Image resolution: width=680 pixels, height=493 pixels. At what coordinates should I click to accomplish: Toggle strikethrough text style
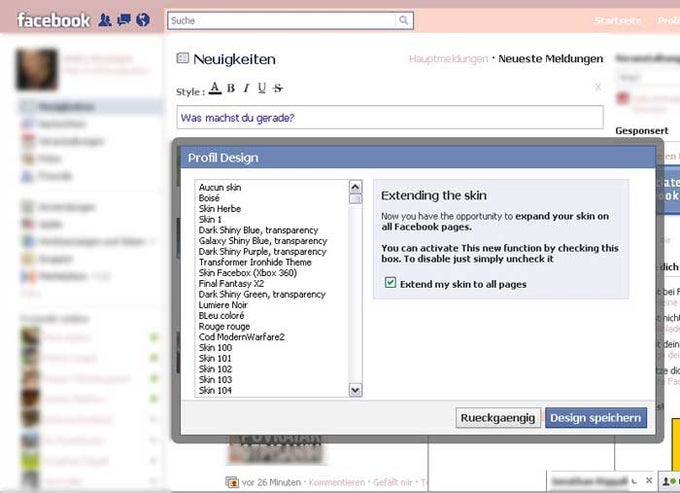(278, 88)
